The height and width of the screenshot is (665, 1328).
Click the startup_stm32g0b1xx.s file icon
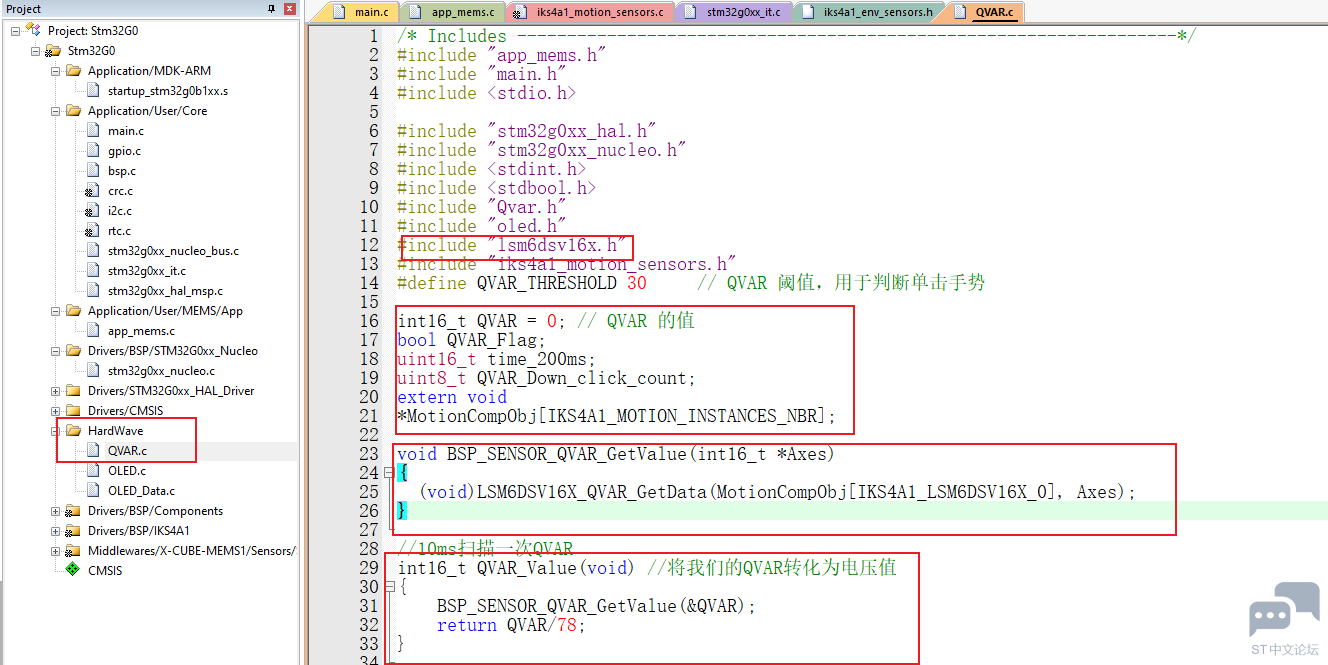[93, 91]
